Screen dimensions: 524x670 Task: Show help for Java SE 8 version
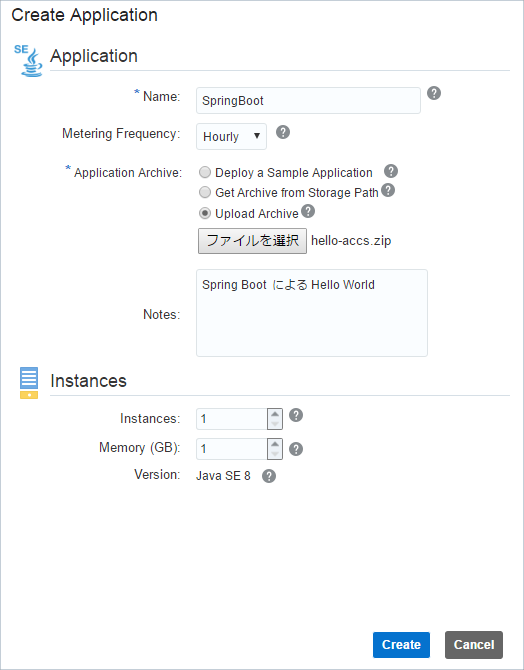(x=269, y=476)
